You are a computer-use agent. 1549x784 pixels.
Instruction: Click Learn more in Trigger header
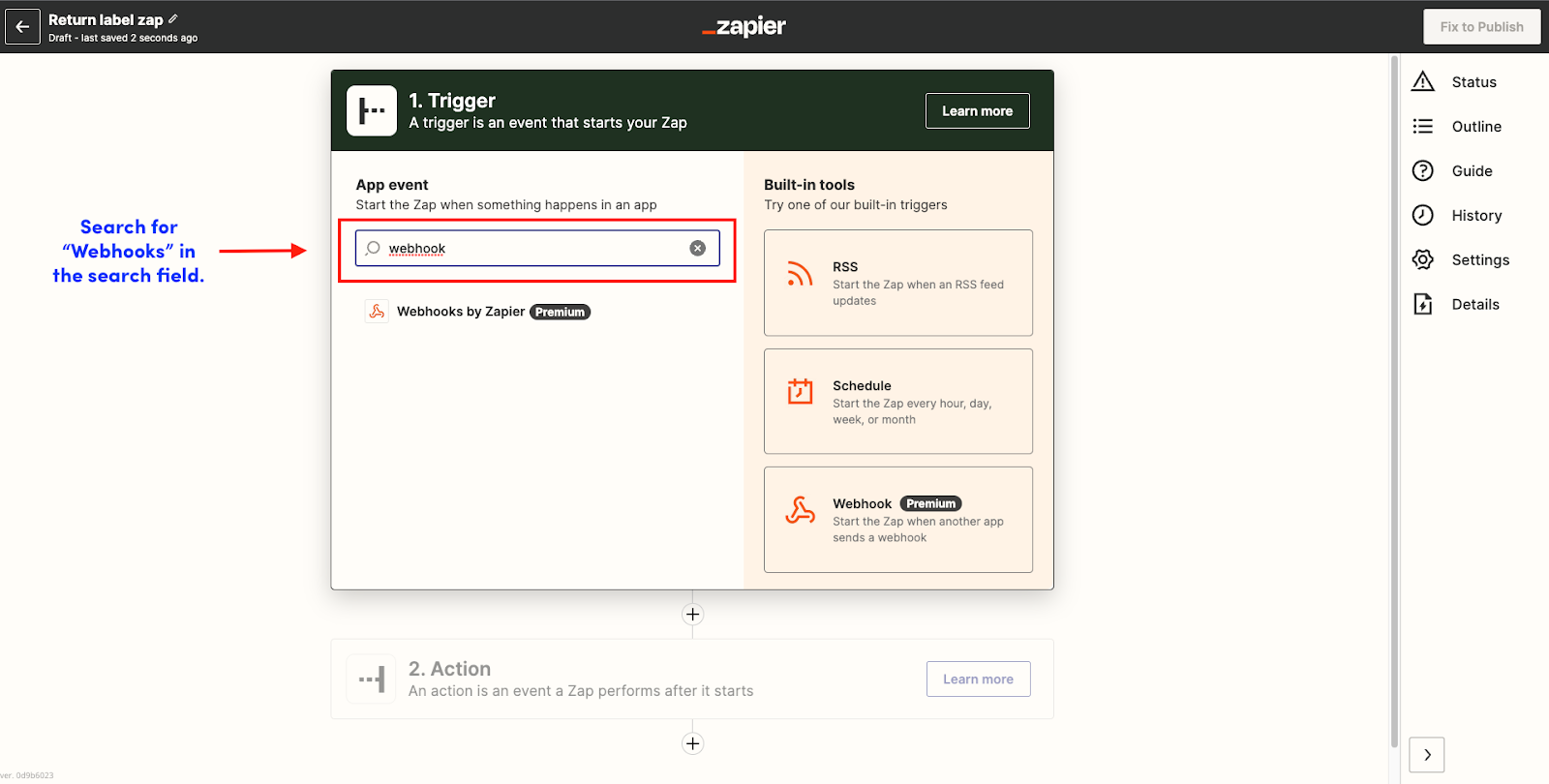point(977,111)
